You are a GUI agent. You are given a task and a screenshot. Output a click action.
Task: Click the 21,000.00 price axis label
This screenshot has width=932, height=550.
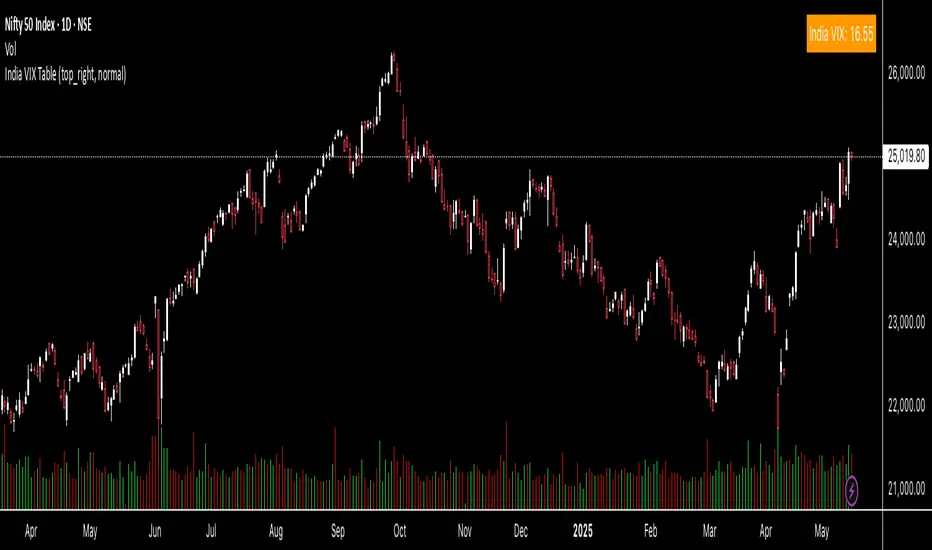tap(906, 489)
